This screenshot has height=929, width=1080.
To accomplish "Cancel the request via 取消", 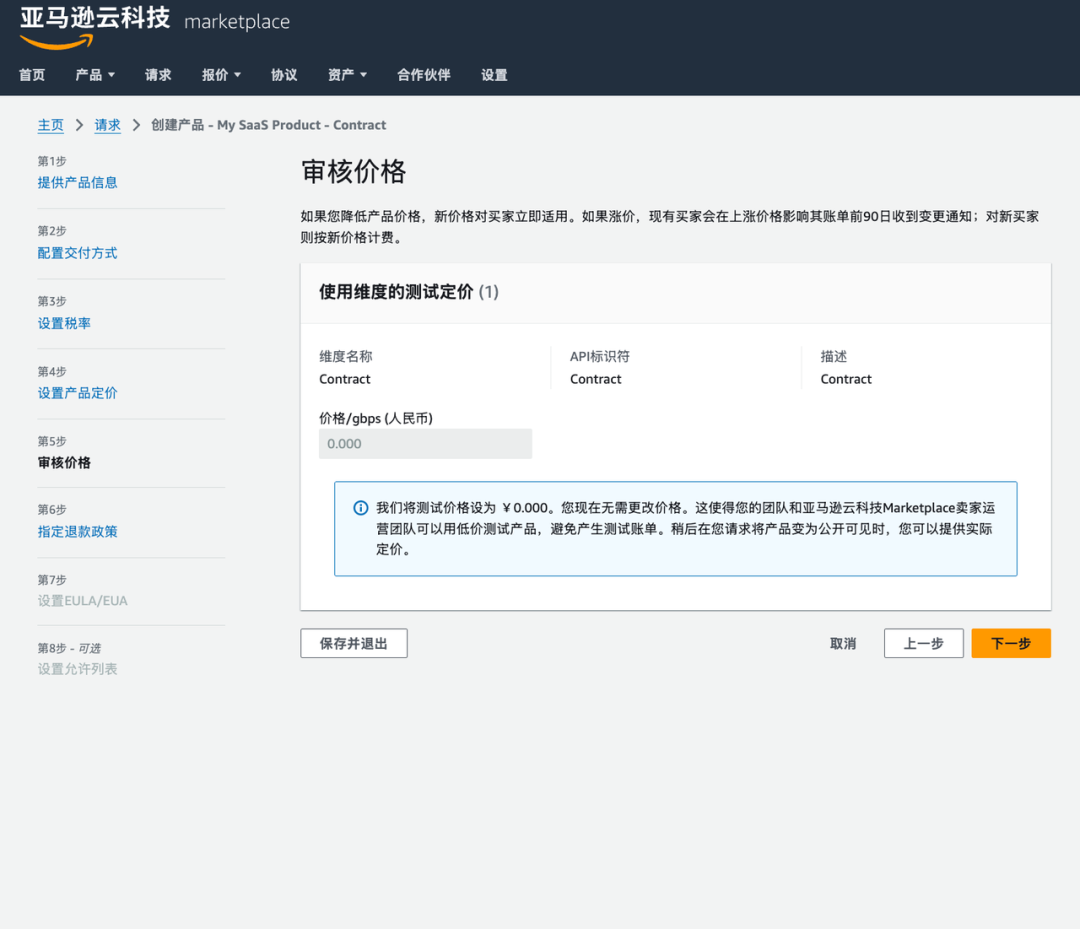I will pyautogui.click(x=843, y=643).
